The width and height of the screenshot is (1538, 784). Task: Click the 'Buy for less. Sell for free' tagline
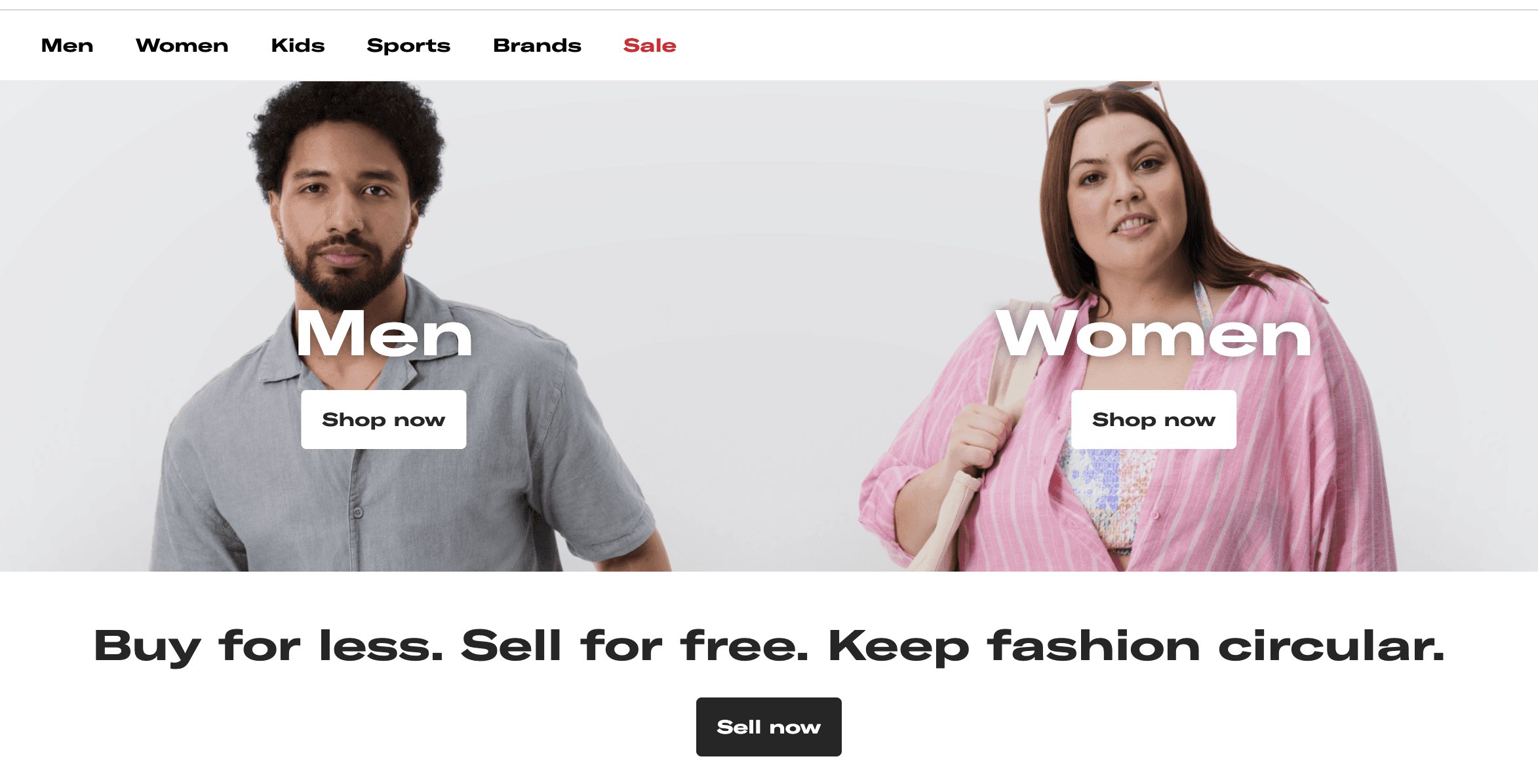769,646
